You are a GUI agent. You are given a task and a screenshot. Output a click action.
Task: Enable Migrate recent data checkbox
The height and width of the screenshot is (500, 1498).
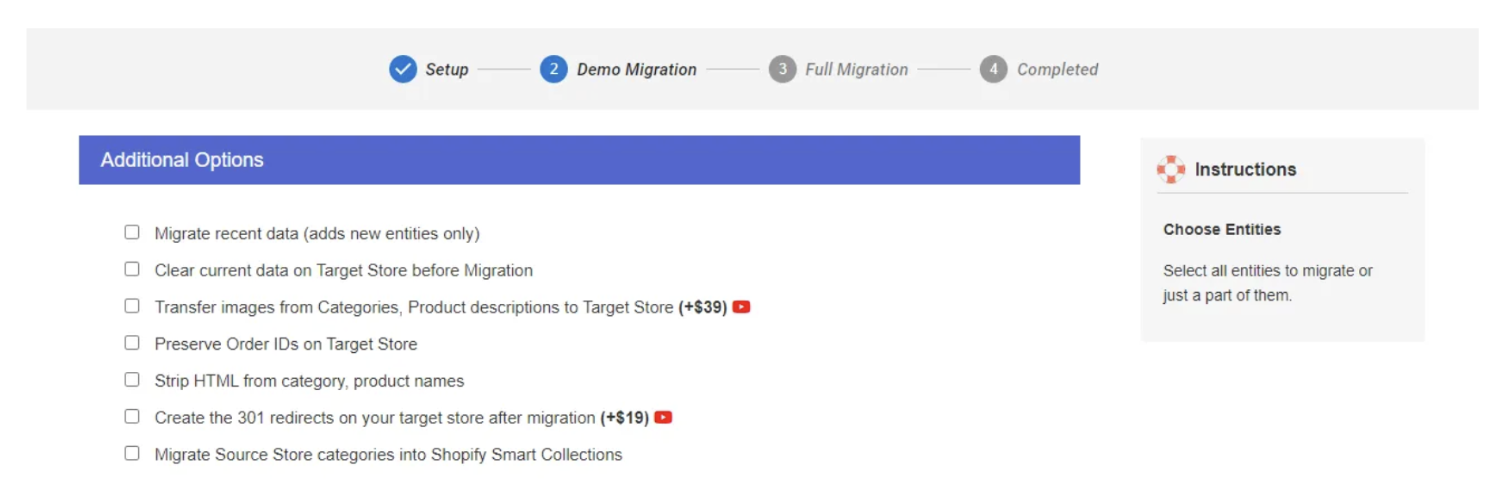coord(132,232)
